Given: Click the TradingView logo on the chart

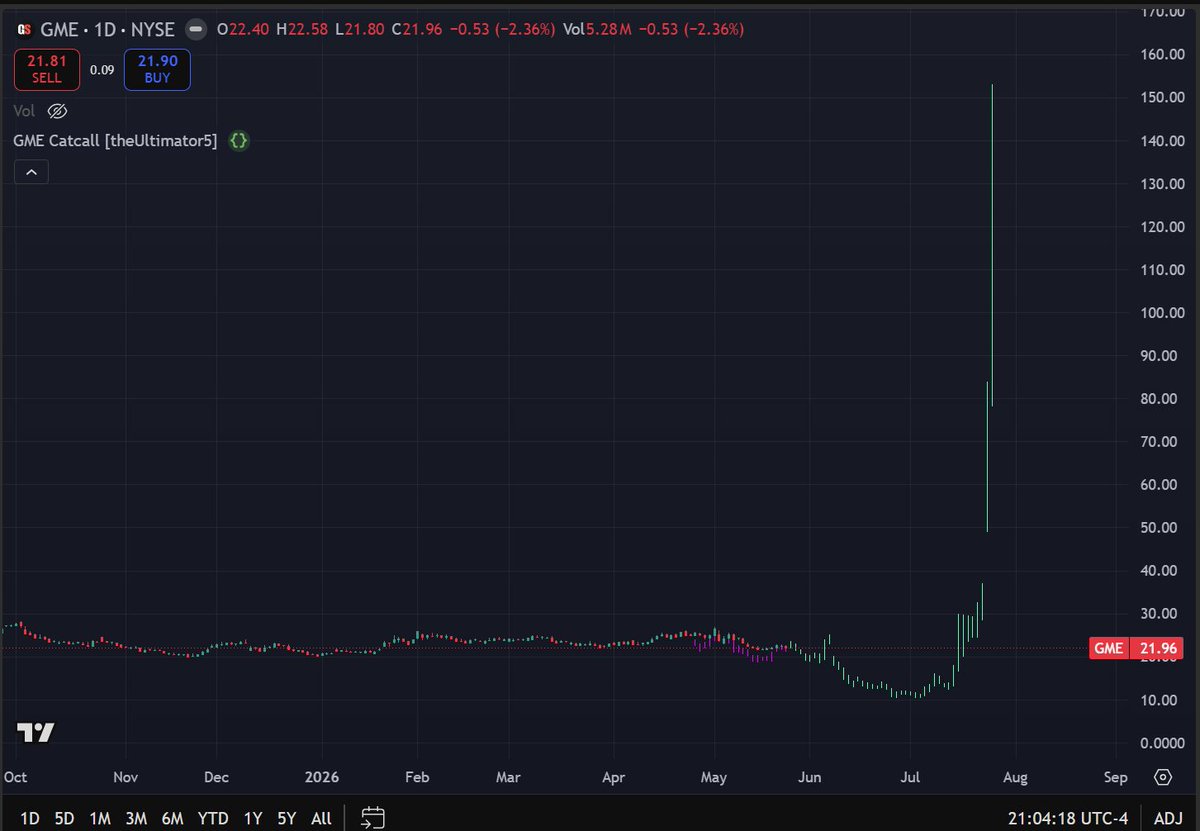Looking at the screenshot, I should pos(36,732).
